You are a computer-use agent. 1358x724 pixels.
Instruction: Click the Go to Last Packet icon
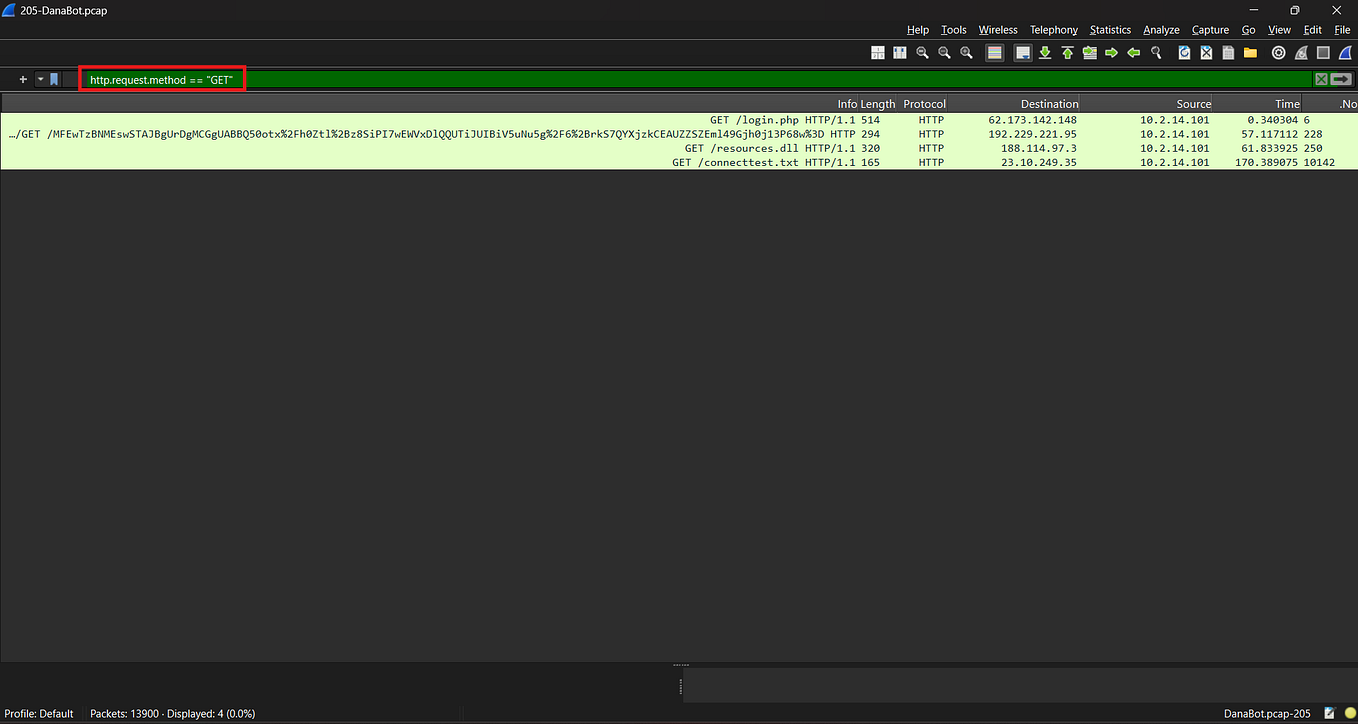pos(1044,52)
